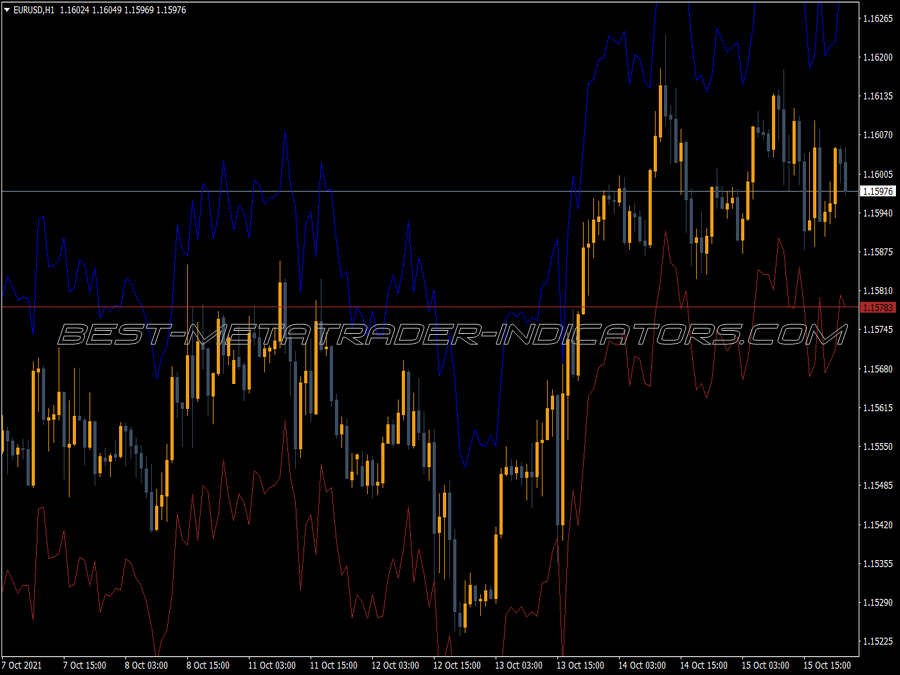Select the 1.15680 price scale value
Screen dimensions: 900x675
(878, 368)
